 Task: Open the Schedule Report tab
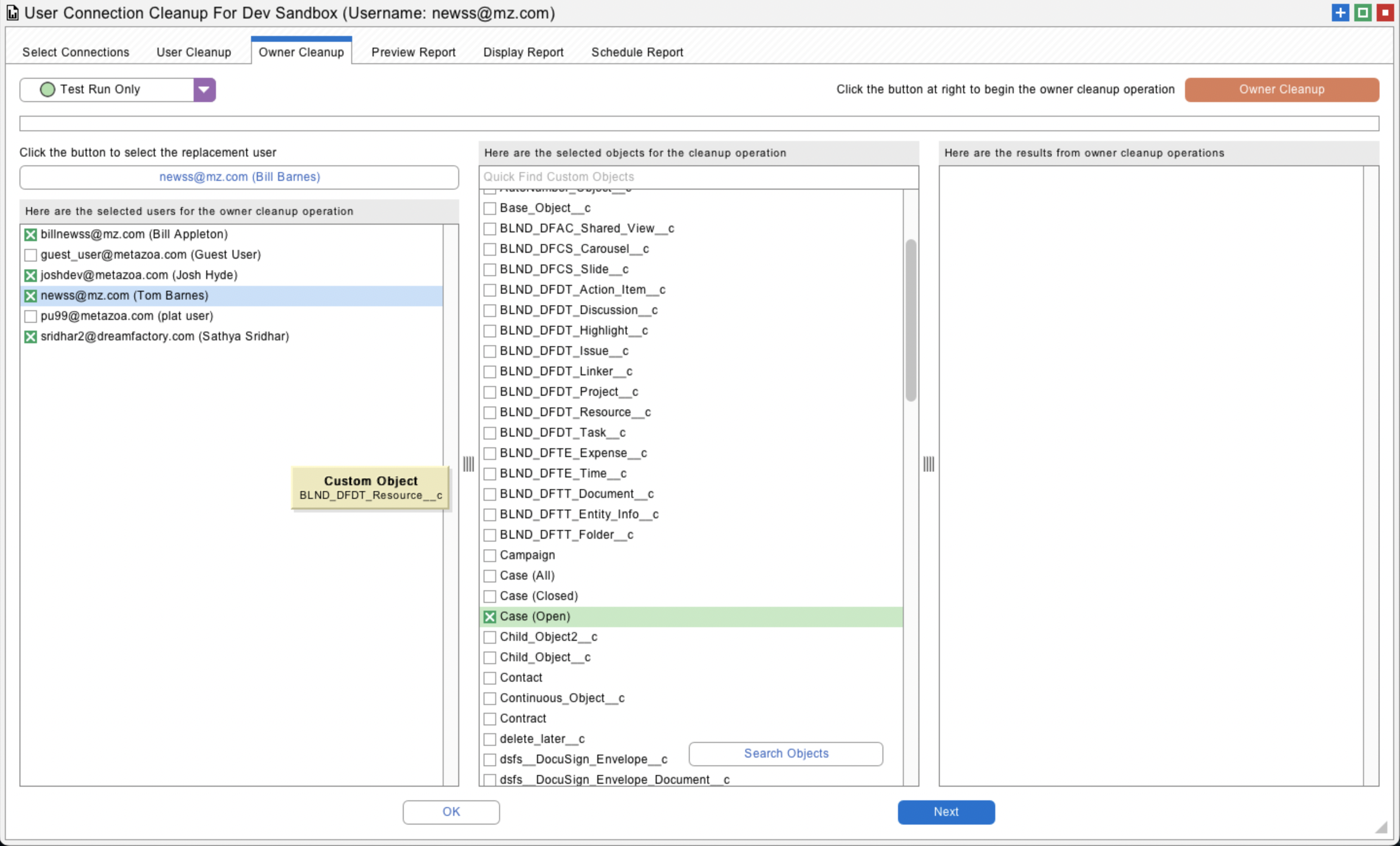point(637,52)
